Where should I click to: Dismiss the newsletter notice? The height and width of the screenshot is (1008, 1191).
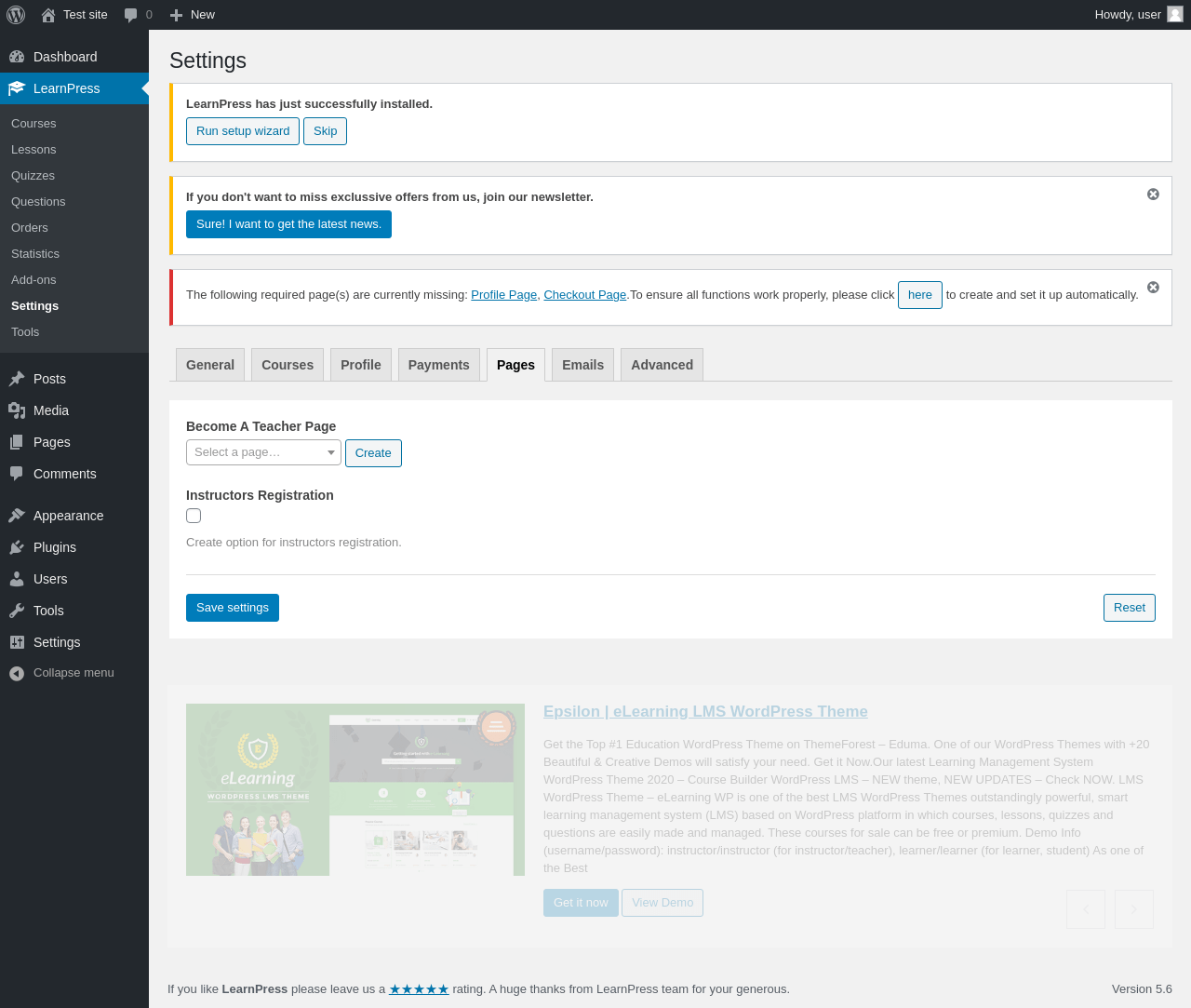(x=1153, y=195)
